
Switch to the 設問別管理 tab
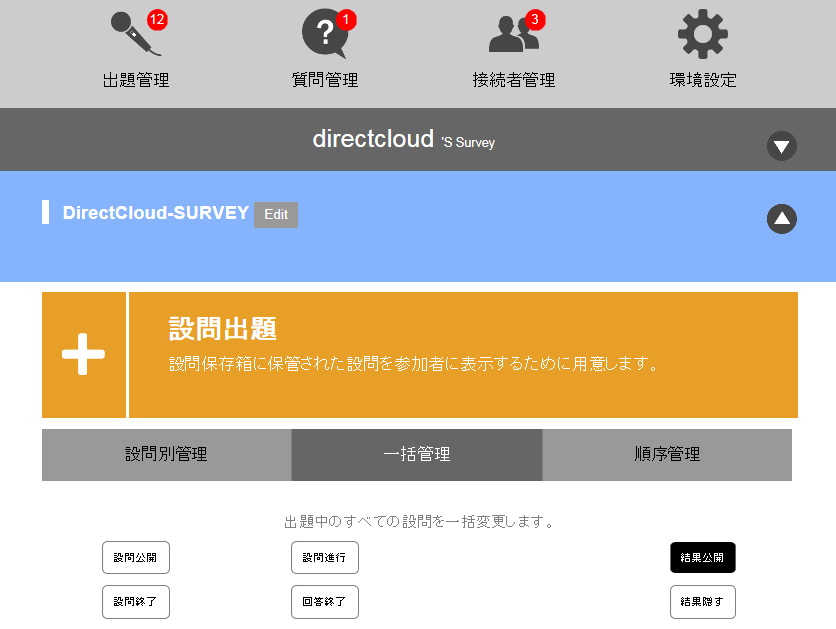click(x=166, y=455)
